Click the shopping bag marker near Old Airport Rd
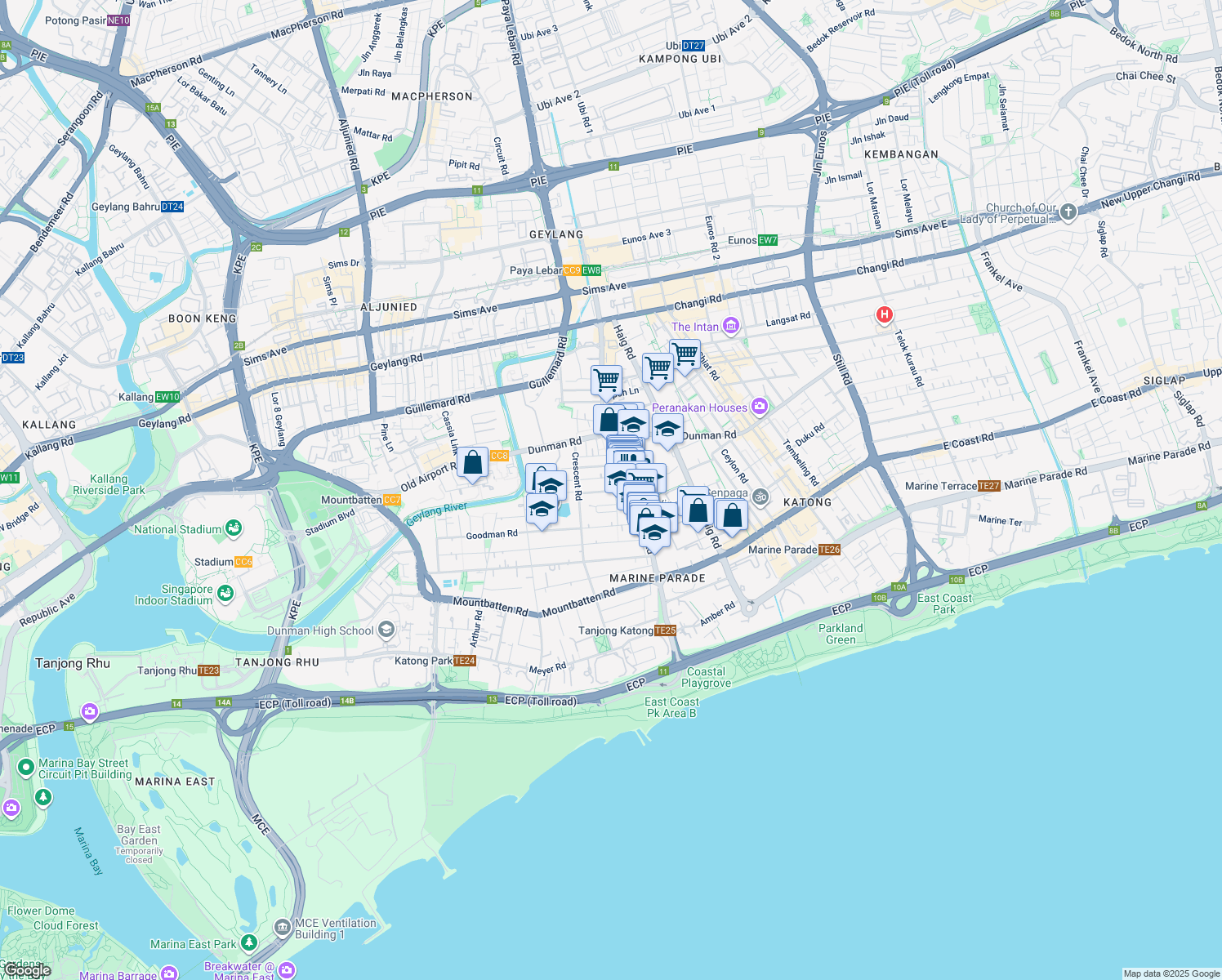The image size is (1222, 980). pyautogui.click(x=472, y=463)
